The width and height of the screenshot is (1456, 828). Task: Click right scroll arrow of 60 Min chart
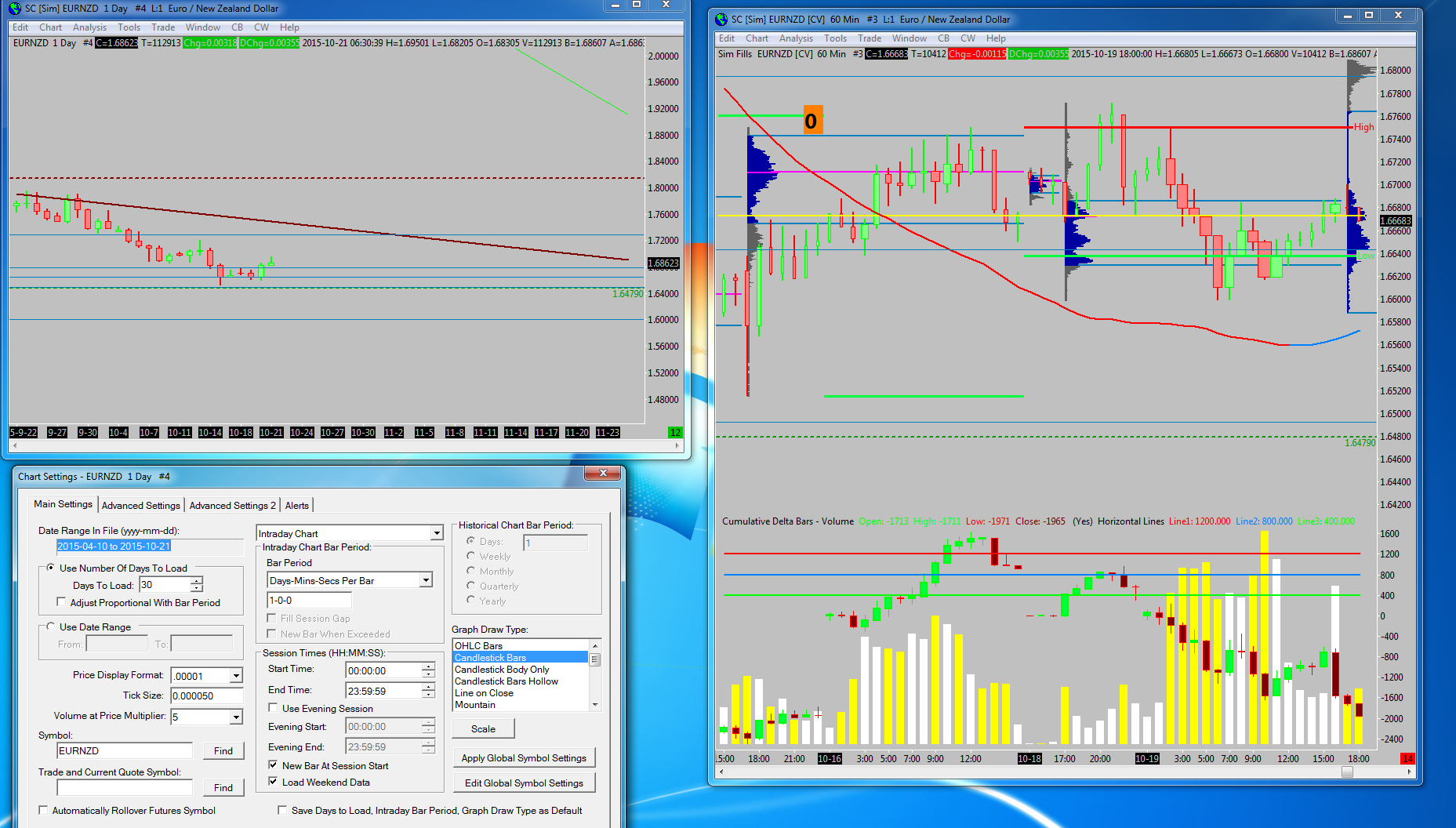click(1410, 772)
